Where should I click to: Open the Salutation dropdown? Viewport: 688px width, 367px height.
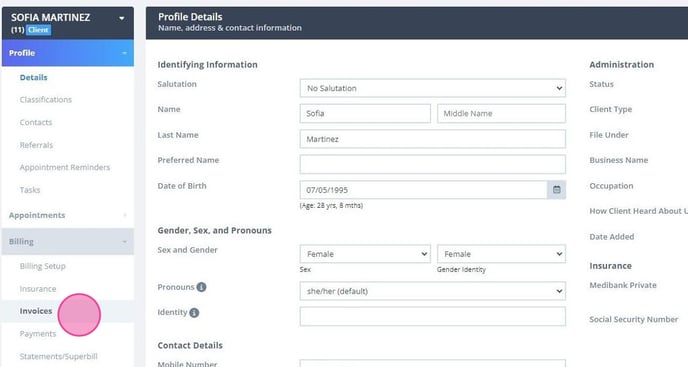[x=433, y=88]
